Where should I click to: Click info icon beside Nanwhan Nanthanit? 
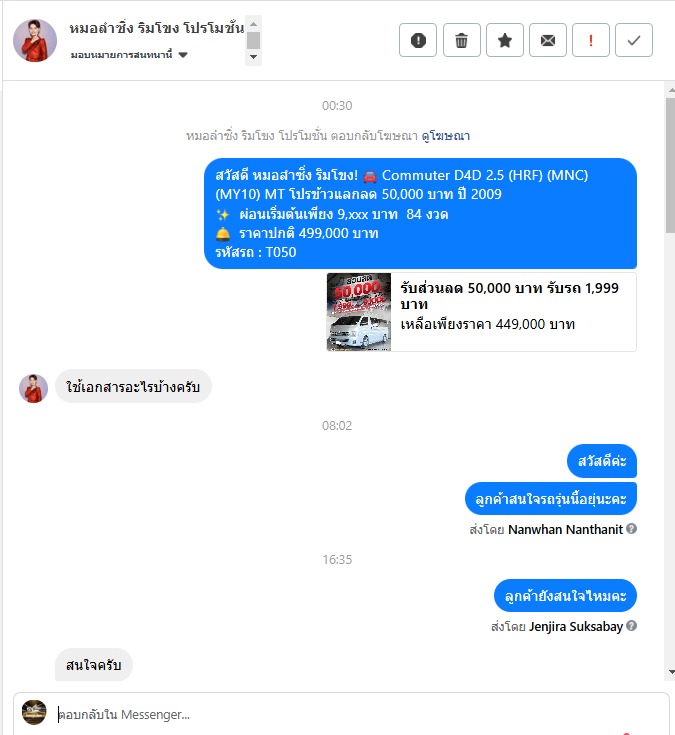coord(631,529)
